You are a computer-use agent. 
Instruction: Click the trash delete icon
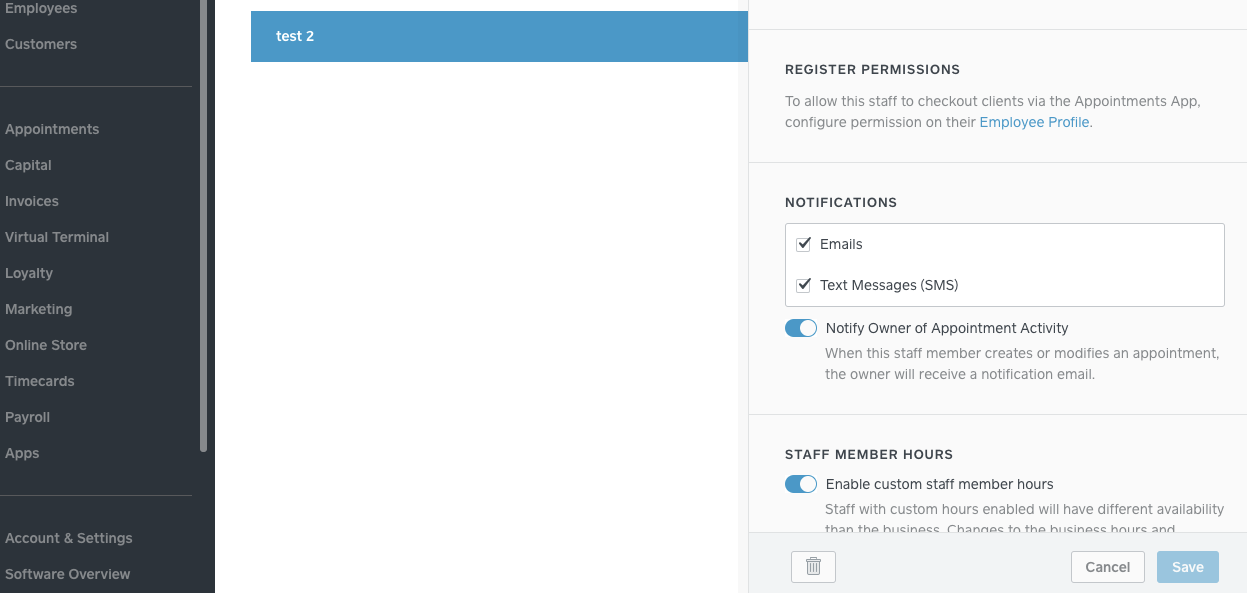pos(813,567)
